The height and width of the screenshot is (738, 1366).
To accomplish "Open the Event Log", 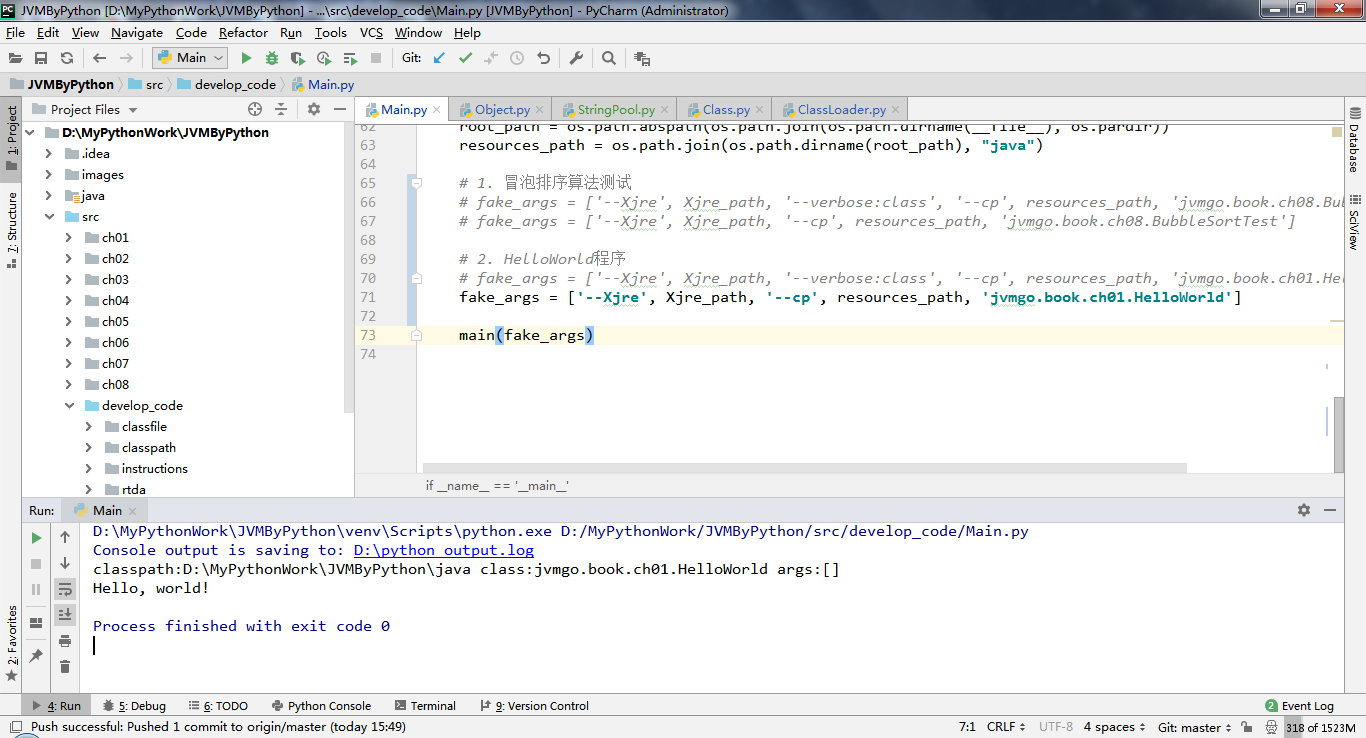I will (x=1300, y=706).
